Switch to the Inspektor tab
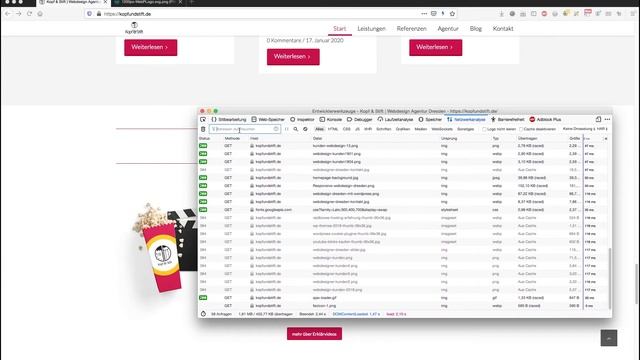This screenshot has height=360, width=640. tap(302, 120)
